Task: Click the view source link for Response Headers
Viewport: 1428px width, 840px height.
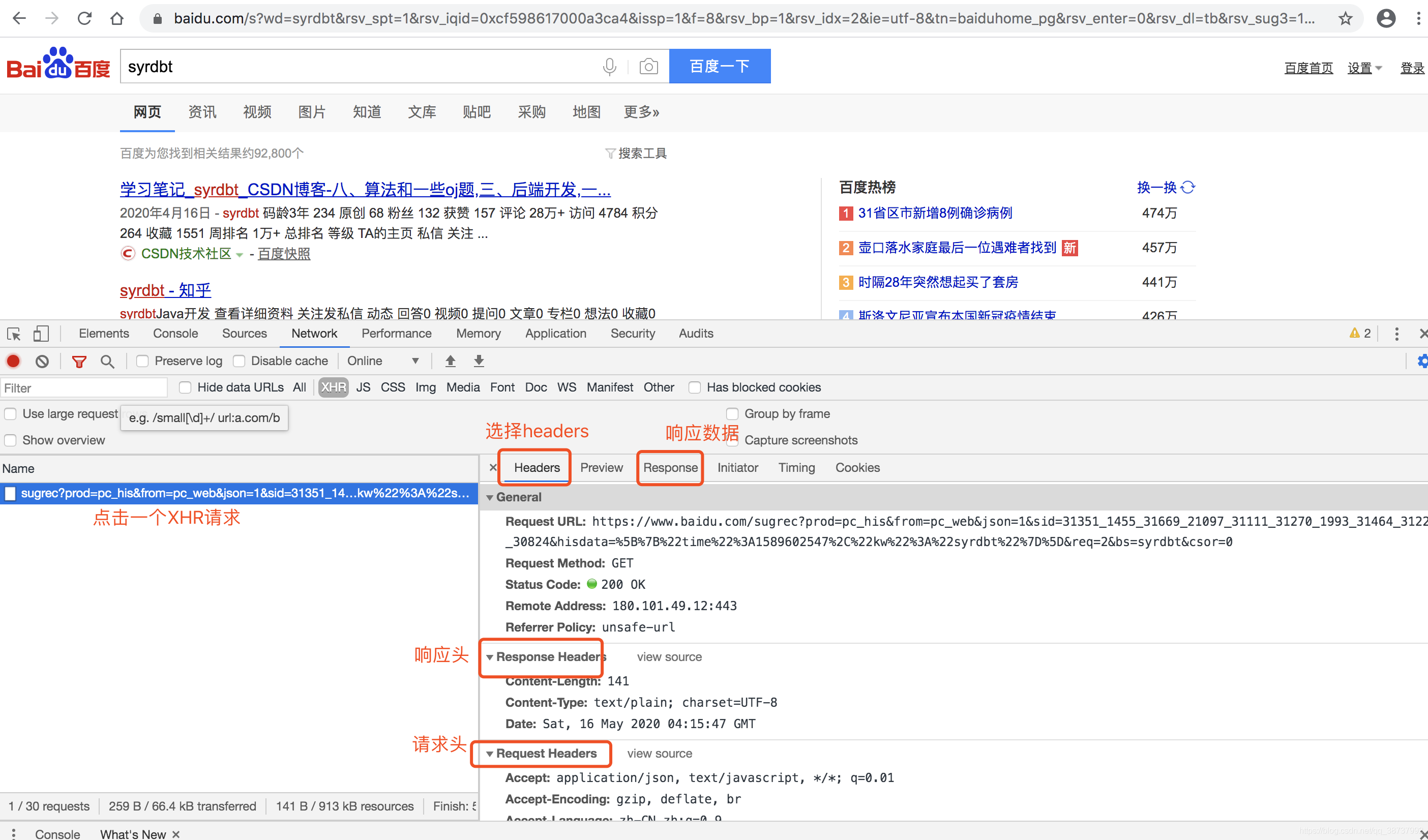Action: pos(668,657)
